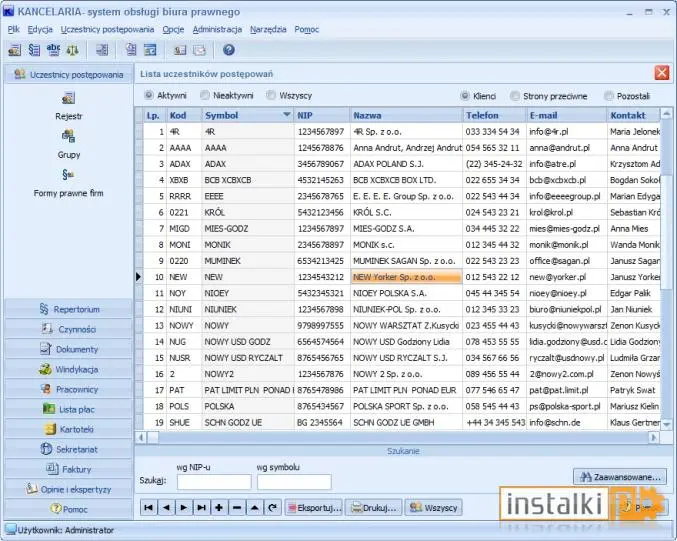This screenshot has width=677, height=541.
Task: Delete record with minus button
Action: point(237,507)
